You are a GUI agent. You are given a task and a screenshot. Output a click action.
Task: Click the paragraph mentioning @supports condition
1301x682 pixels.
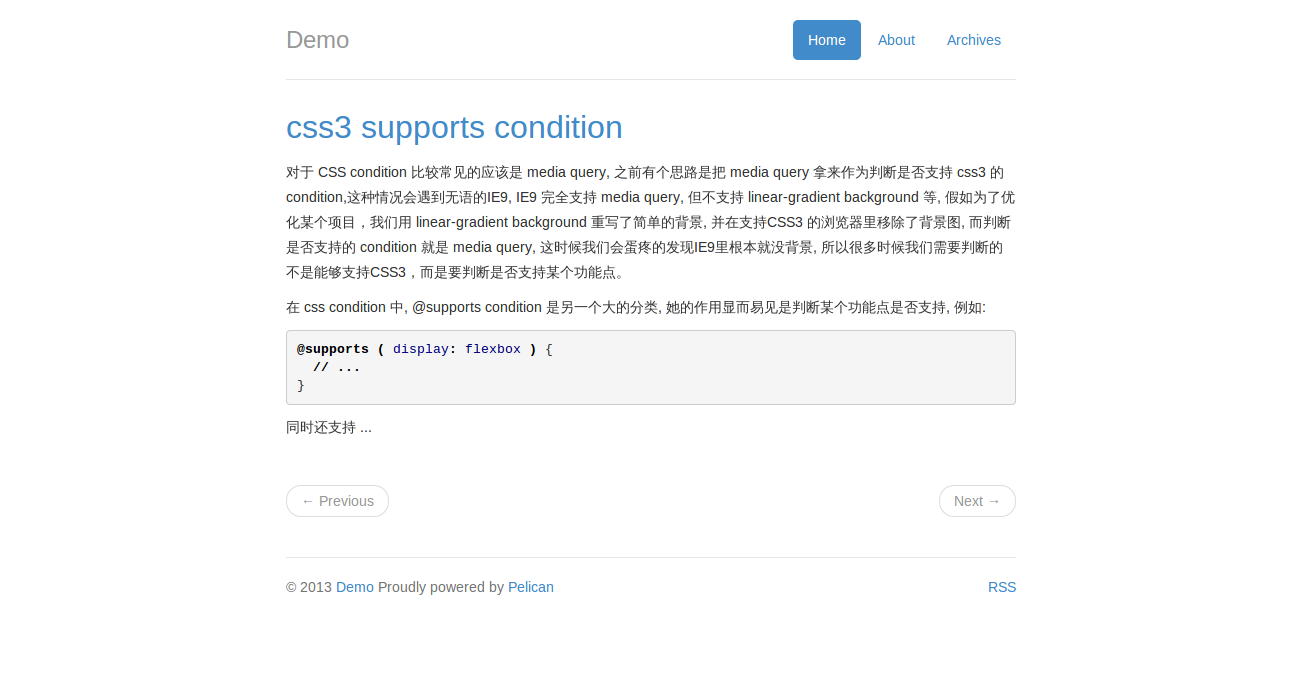coord(635,307)
